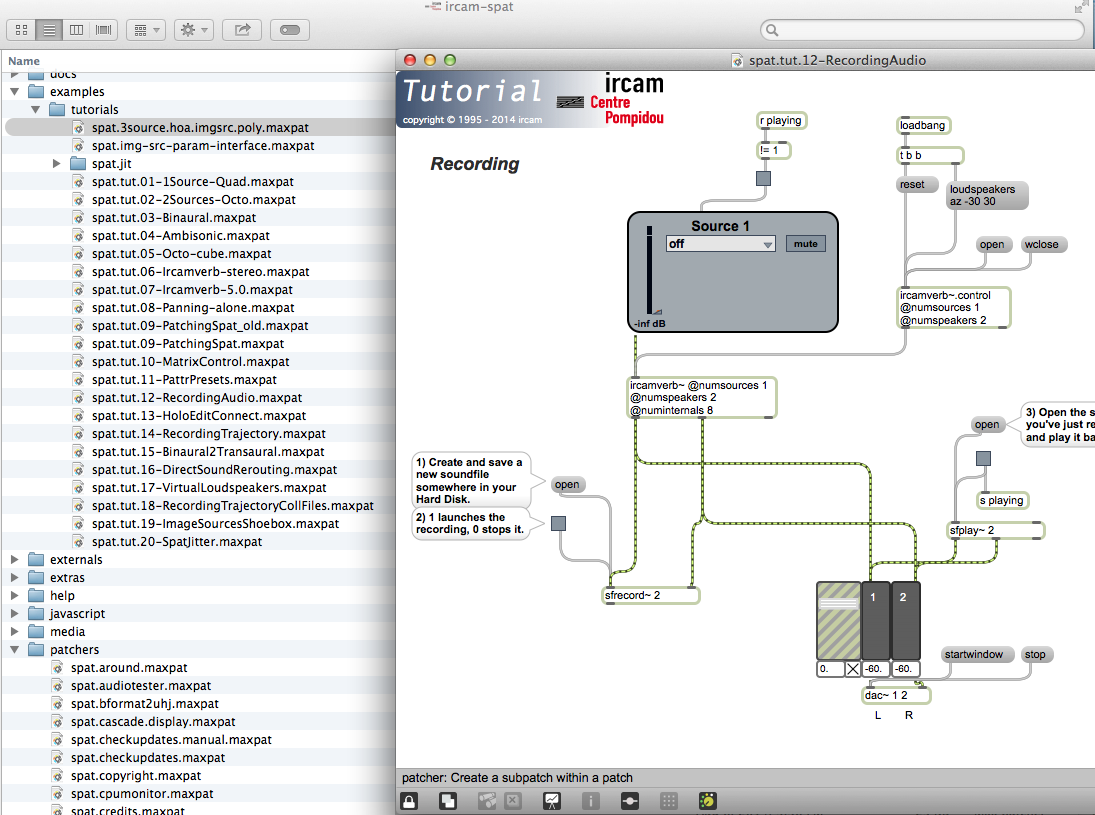
Task: Click the 'loudspeakers az -30 30' message box
Action: pyautogui.click(x=987, y=196)
